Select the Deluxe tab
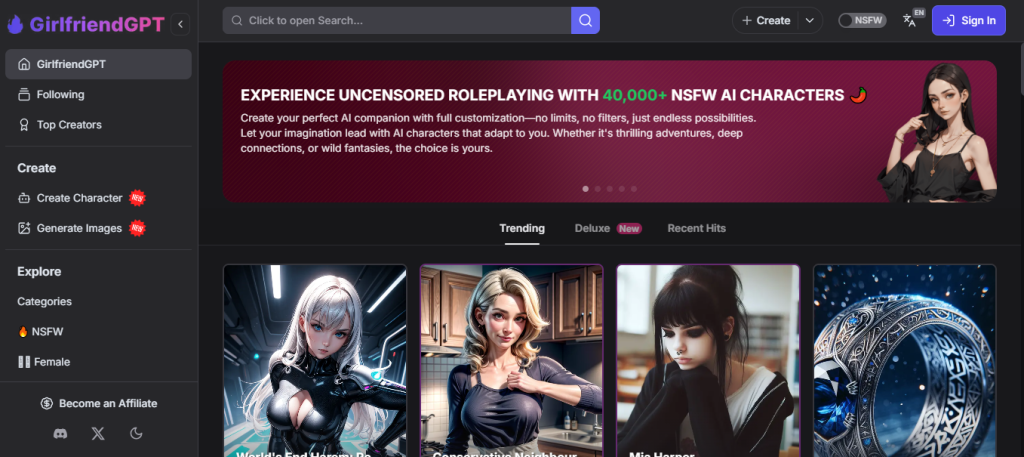1024x457 pixels. pos(607,228)
